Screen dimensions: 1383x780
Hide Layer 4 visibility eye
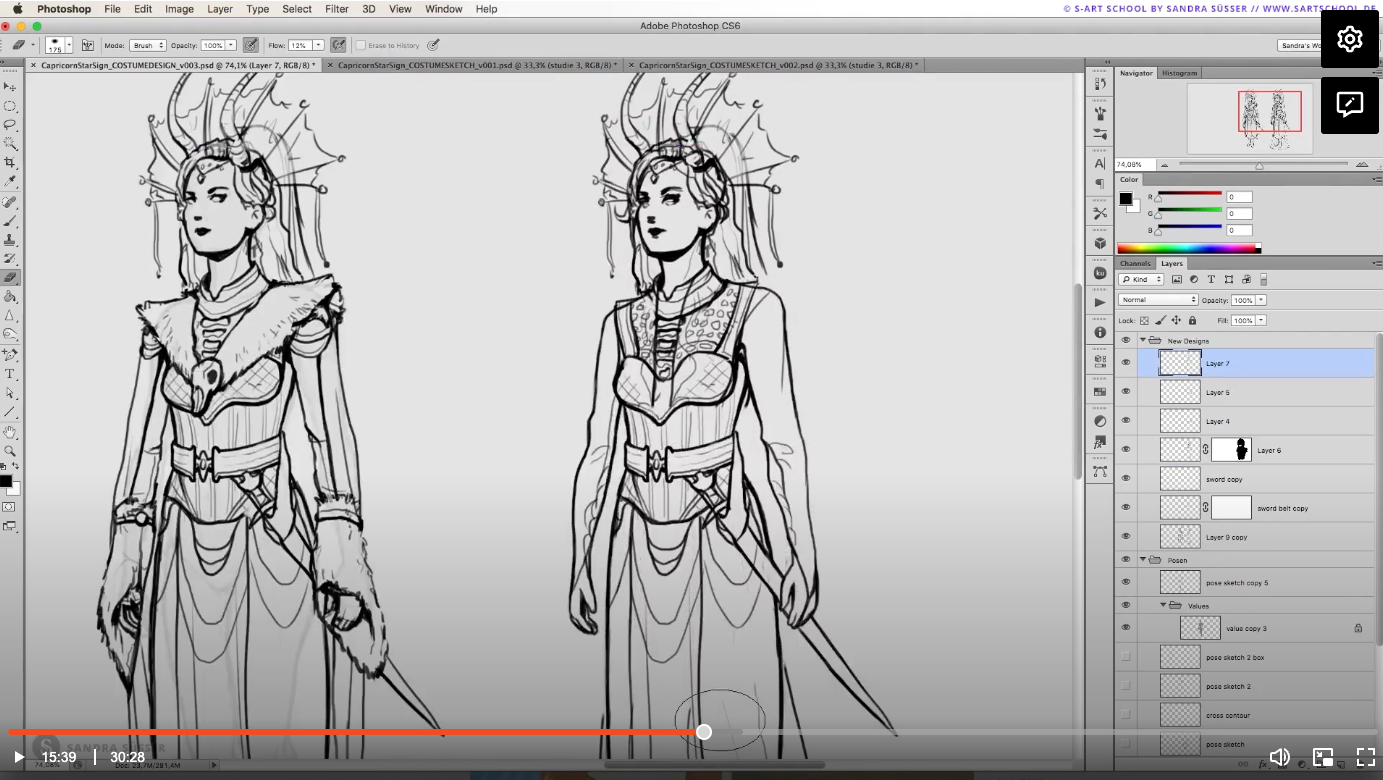[x=1126, y=421]
